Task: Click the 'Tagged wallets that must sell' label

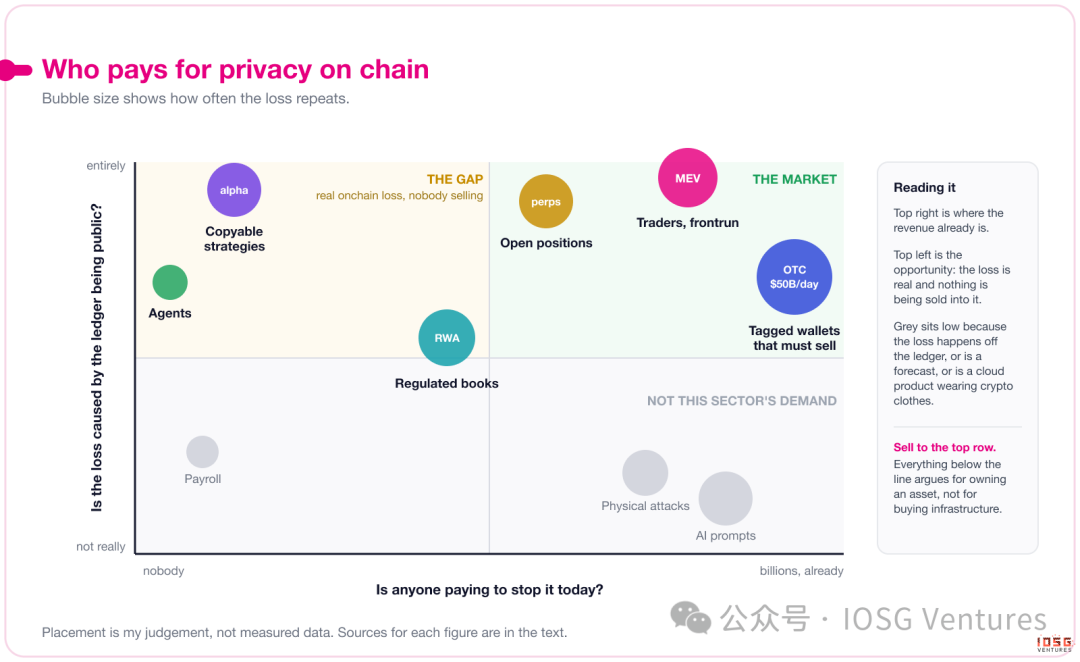Action: 794,338
